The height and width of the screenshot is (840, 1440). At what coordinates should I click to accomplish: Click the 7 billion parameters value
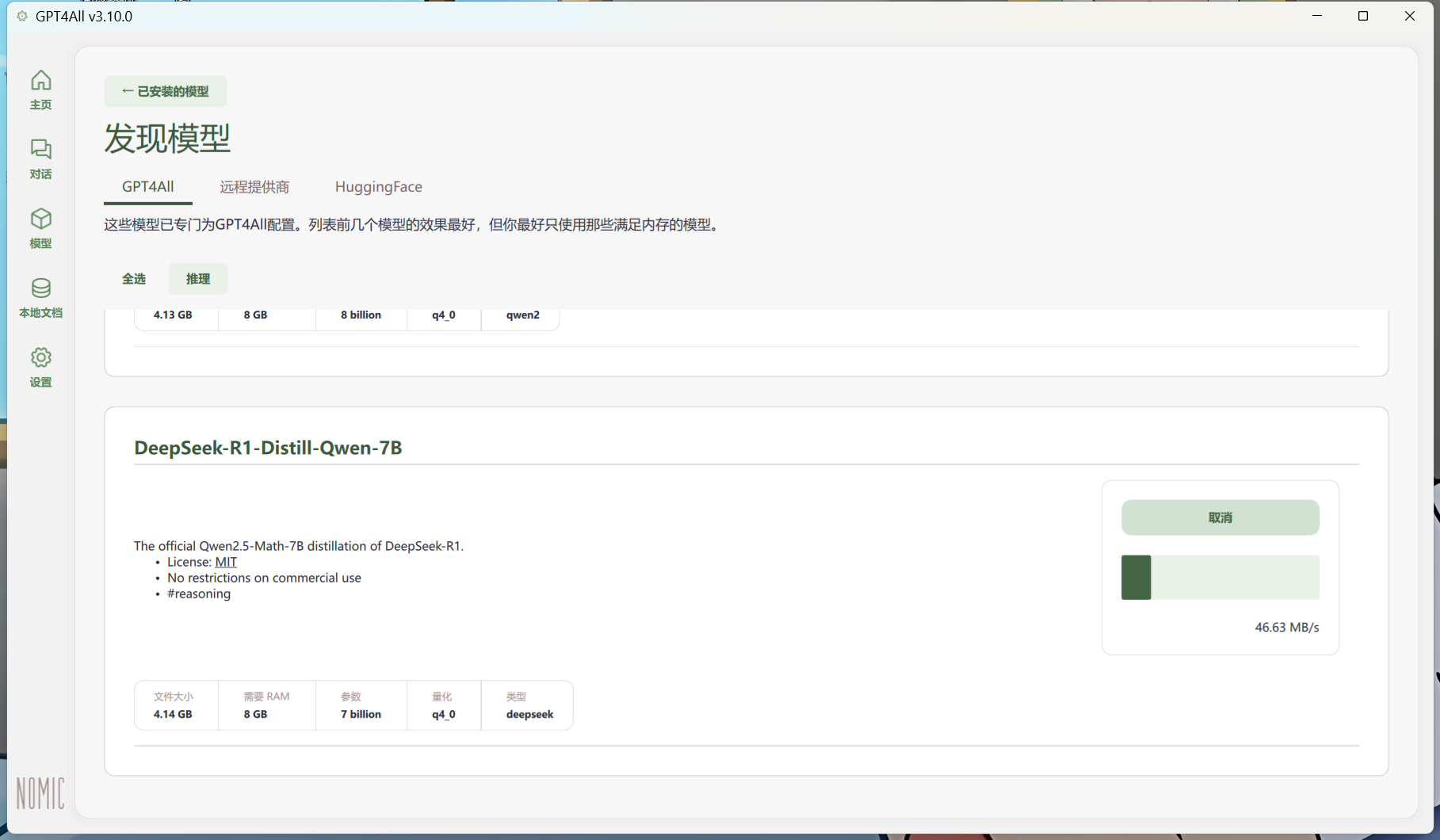(361, 714)
